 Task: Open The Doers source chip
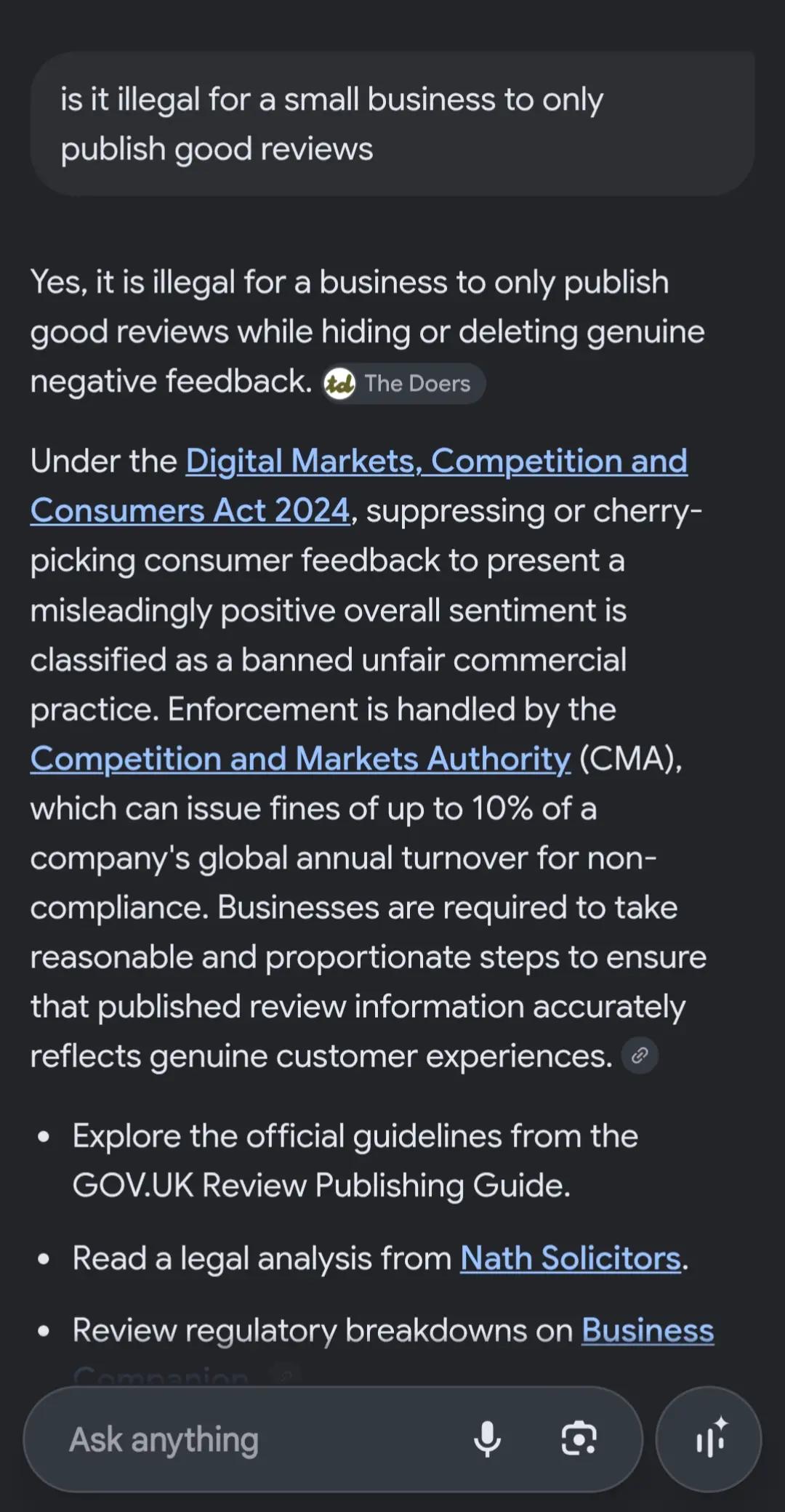tap(403, 383)
